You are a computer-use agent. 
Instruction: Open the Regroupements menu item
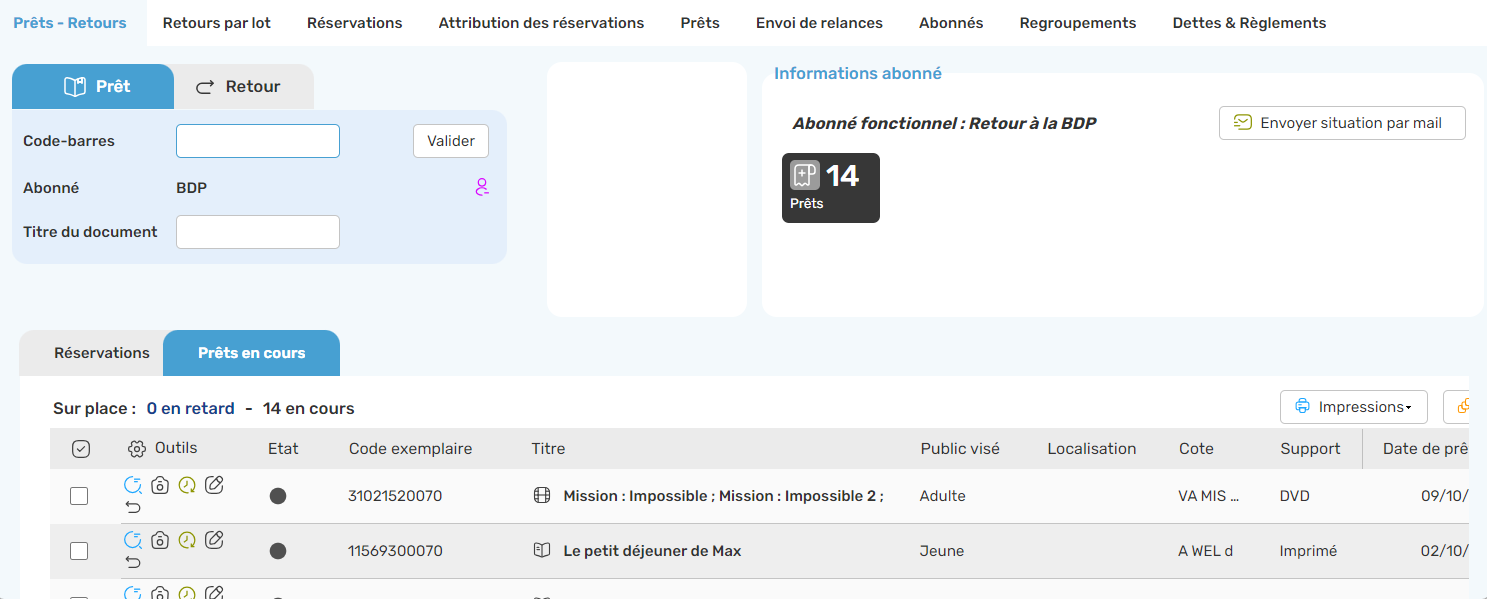[x=1078, y=23]
